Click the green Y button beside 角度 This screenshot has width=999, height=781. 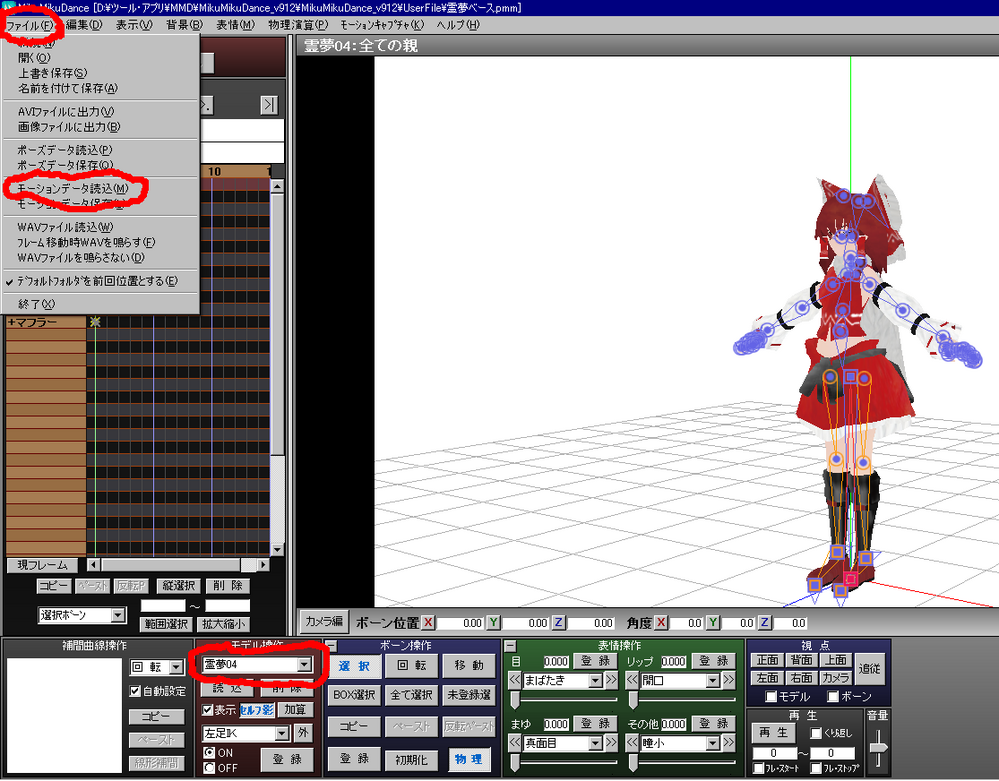713,622
